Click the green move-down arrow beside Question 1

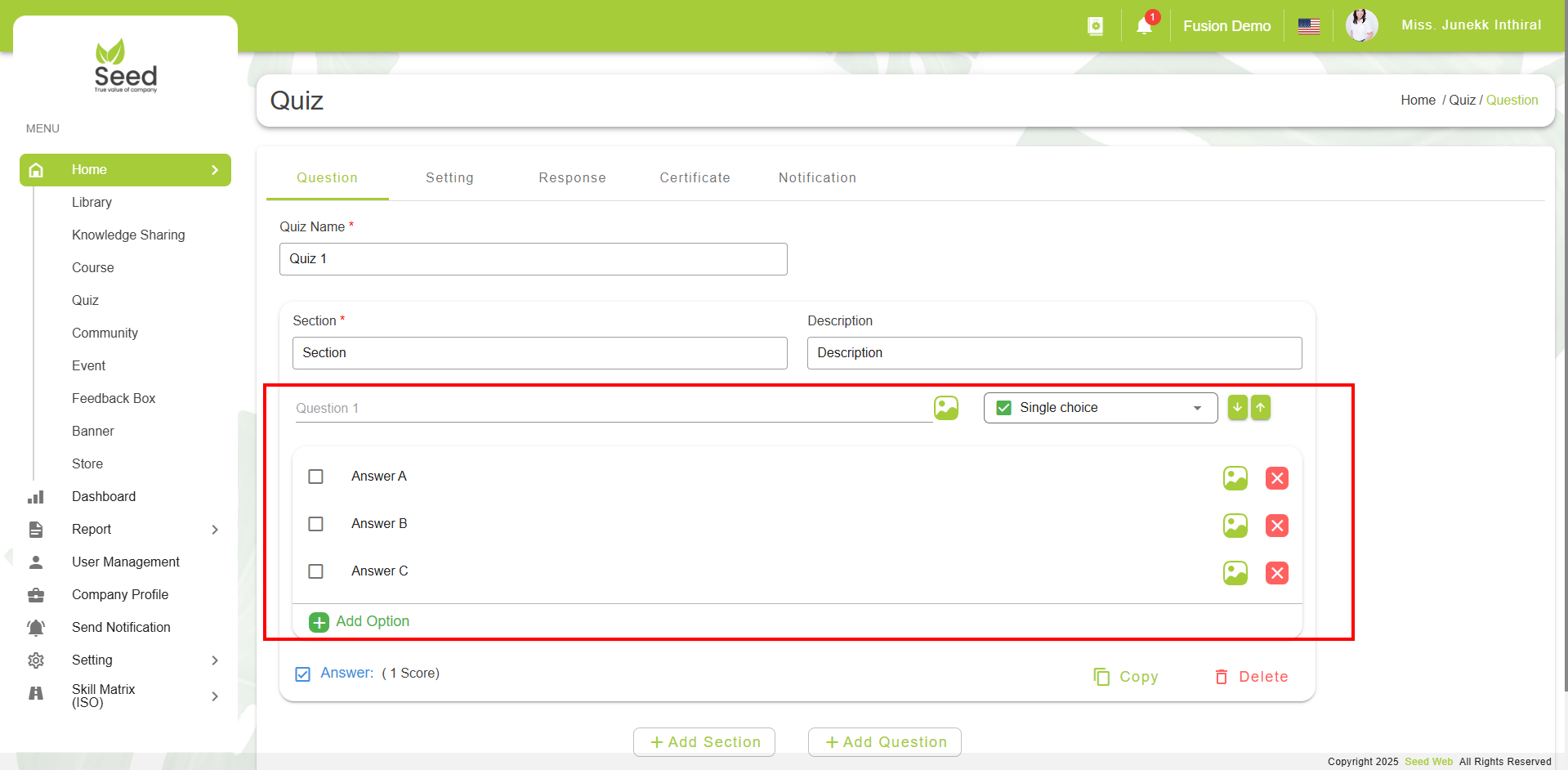pyautogui.click(x=1237, y=407)
